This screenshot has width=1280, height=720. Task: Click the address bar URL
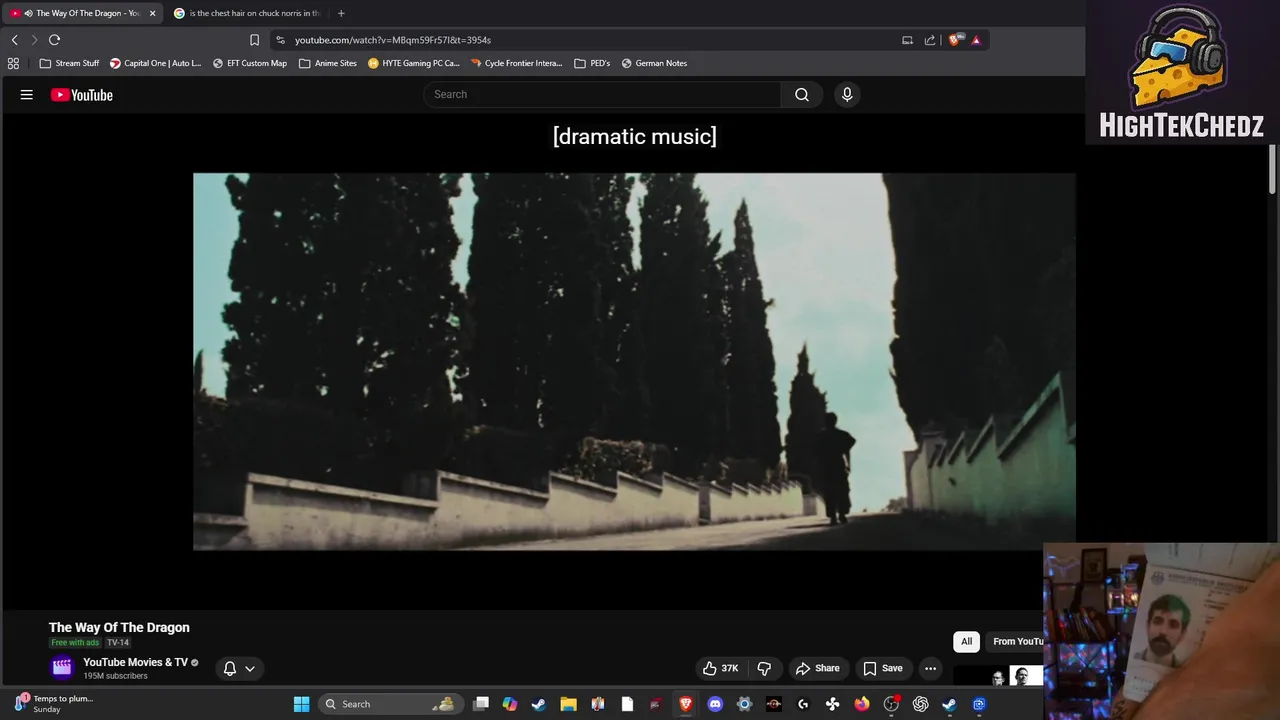click(392, 40)
